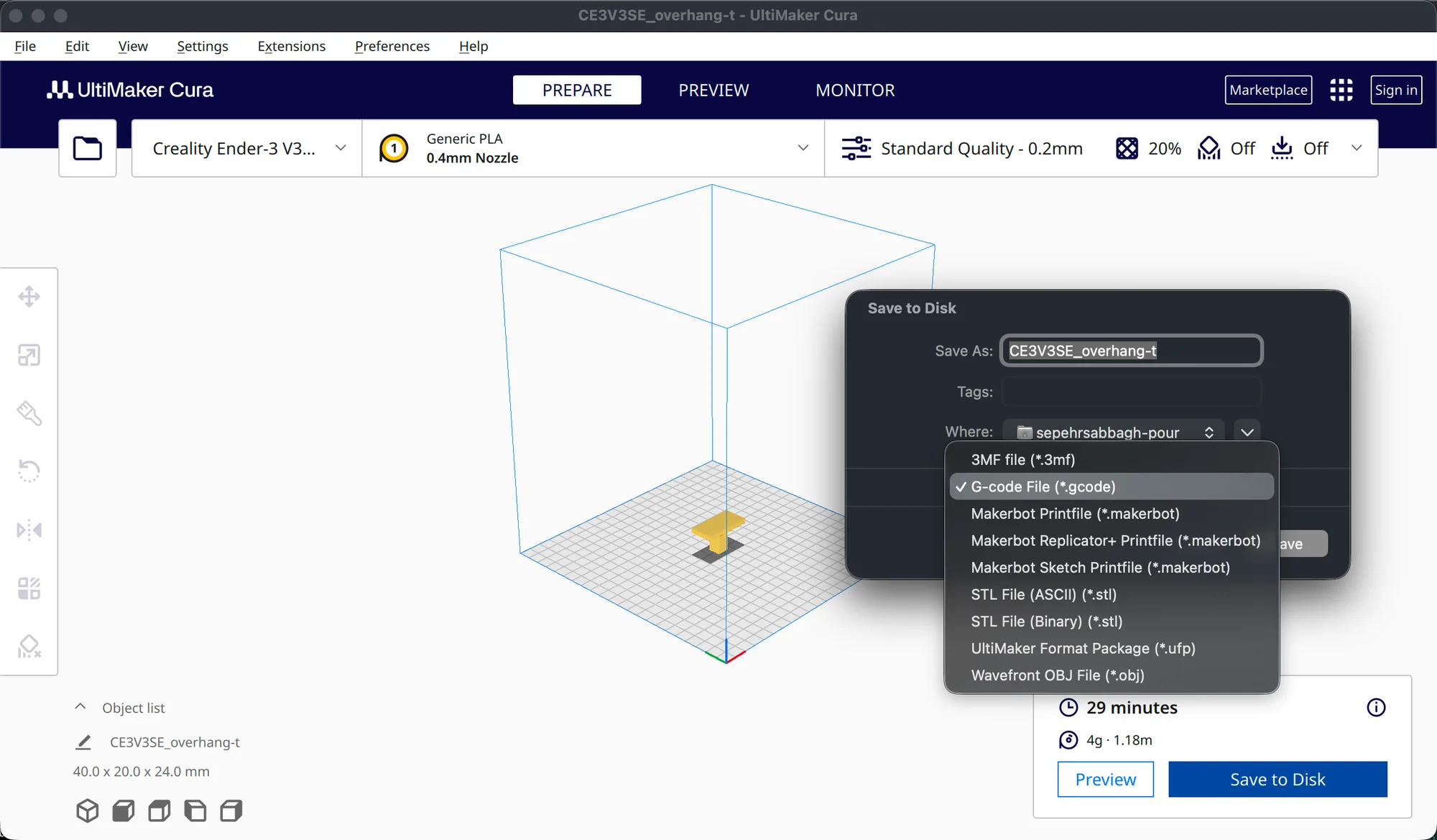Click the infill 20% indicator

(1148, 148)
